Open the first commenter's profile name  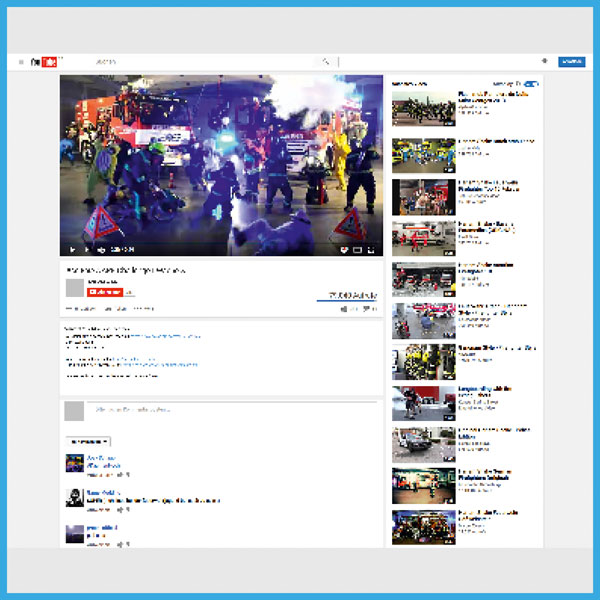(x=100, y=458)
